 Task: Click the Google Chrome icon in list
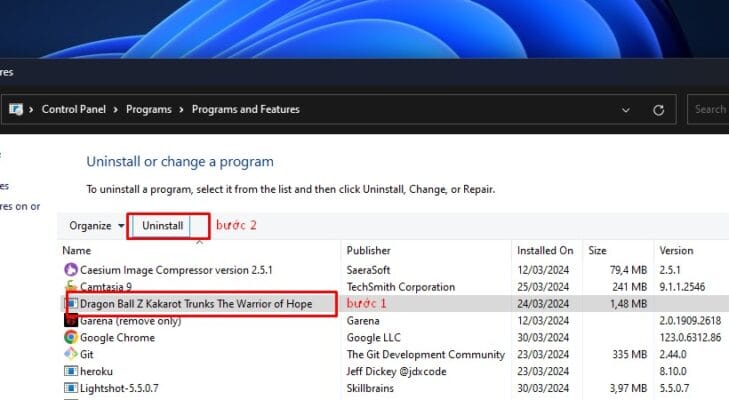[x=71, y=337]
